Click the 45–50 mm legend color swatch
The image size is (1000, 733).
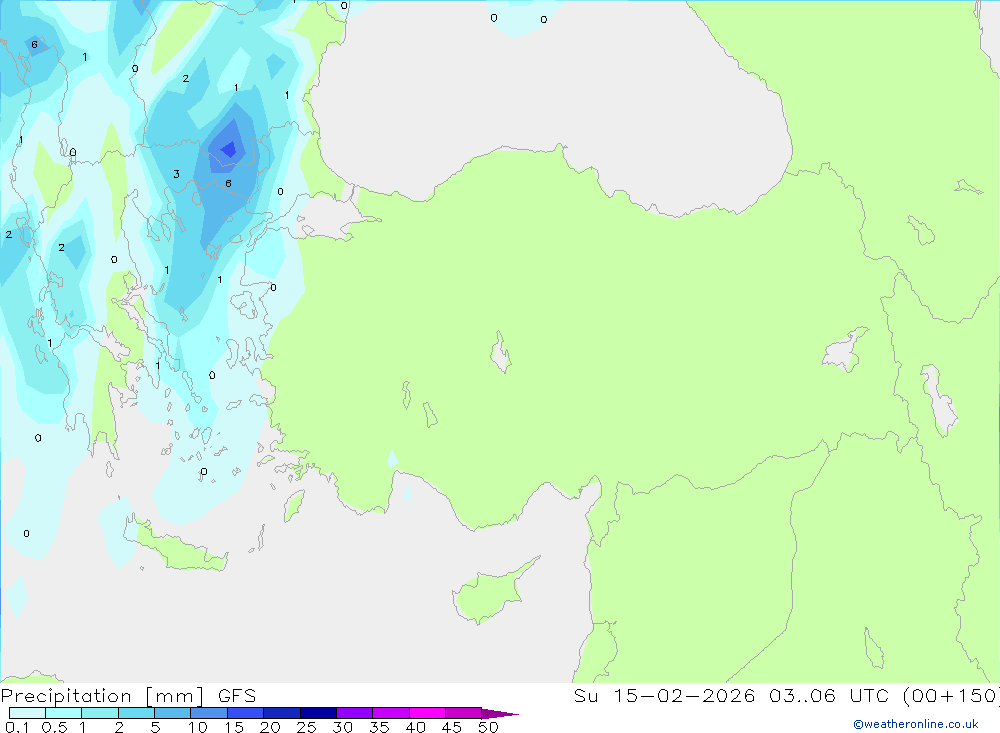tap(463, 713)
